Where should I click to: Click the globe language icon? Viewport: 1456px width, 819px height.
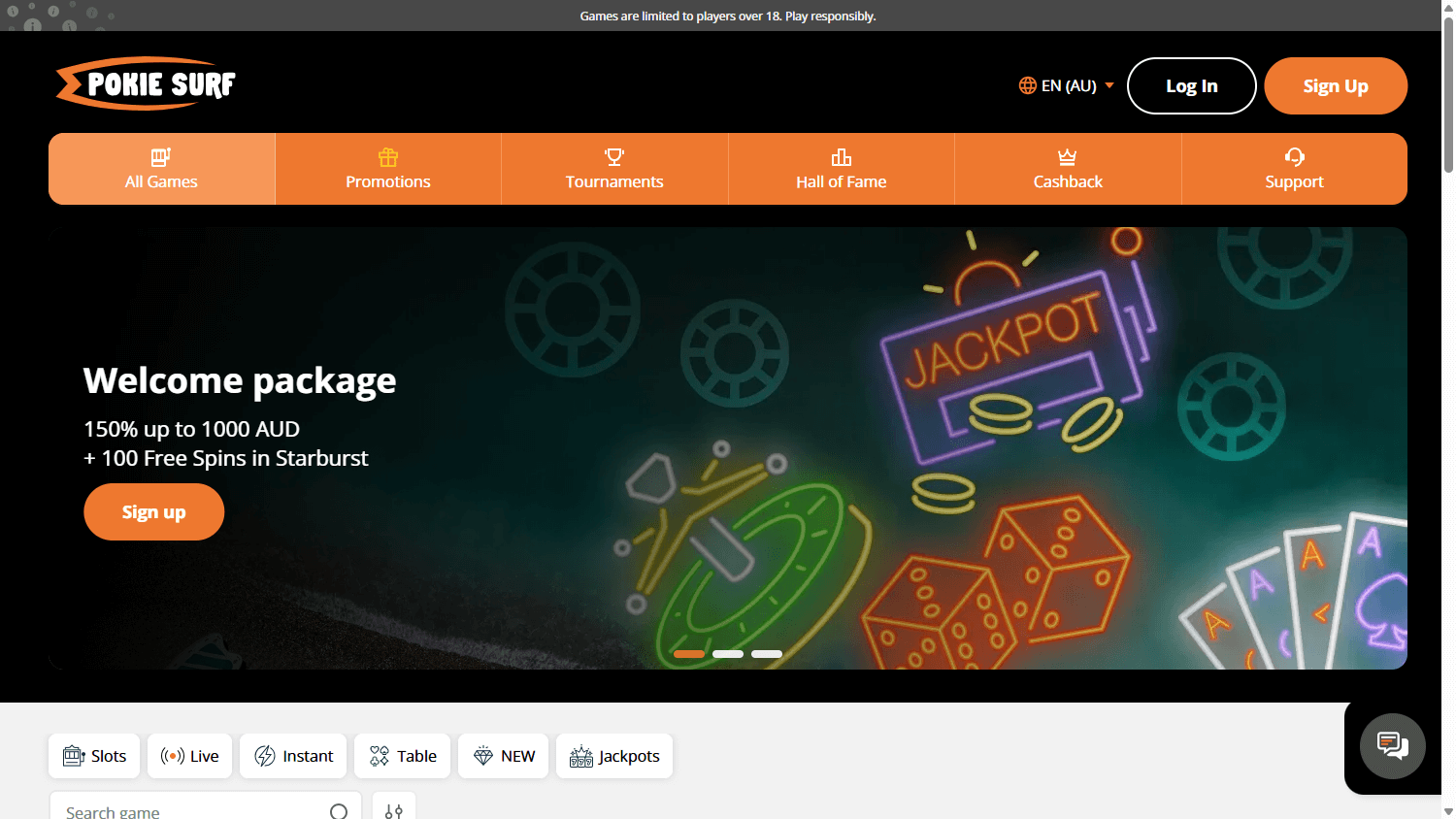coord(1026,85)
